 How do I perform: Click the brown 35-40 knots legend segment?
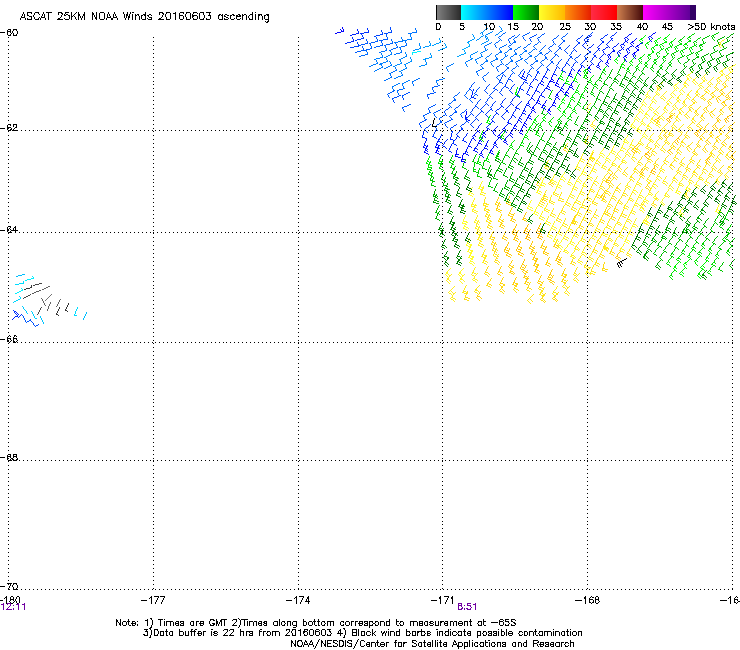630,12
